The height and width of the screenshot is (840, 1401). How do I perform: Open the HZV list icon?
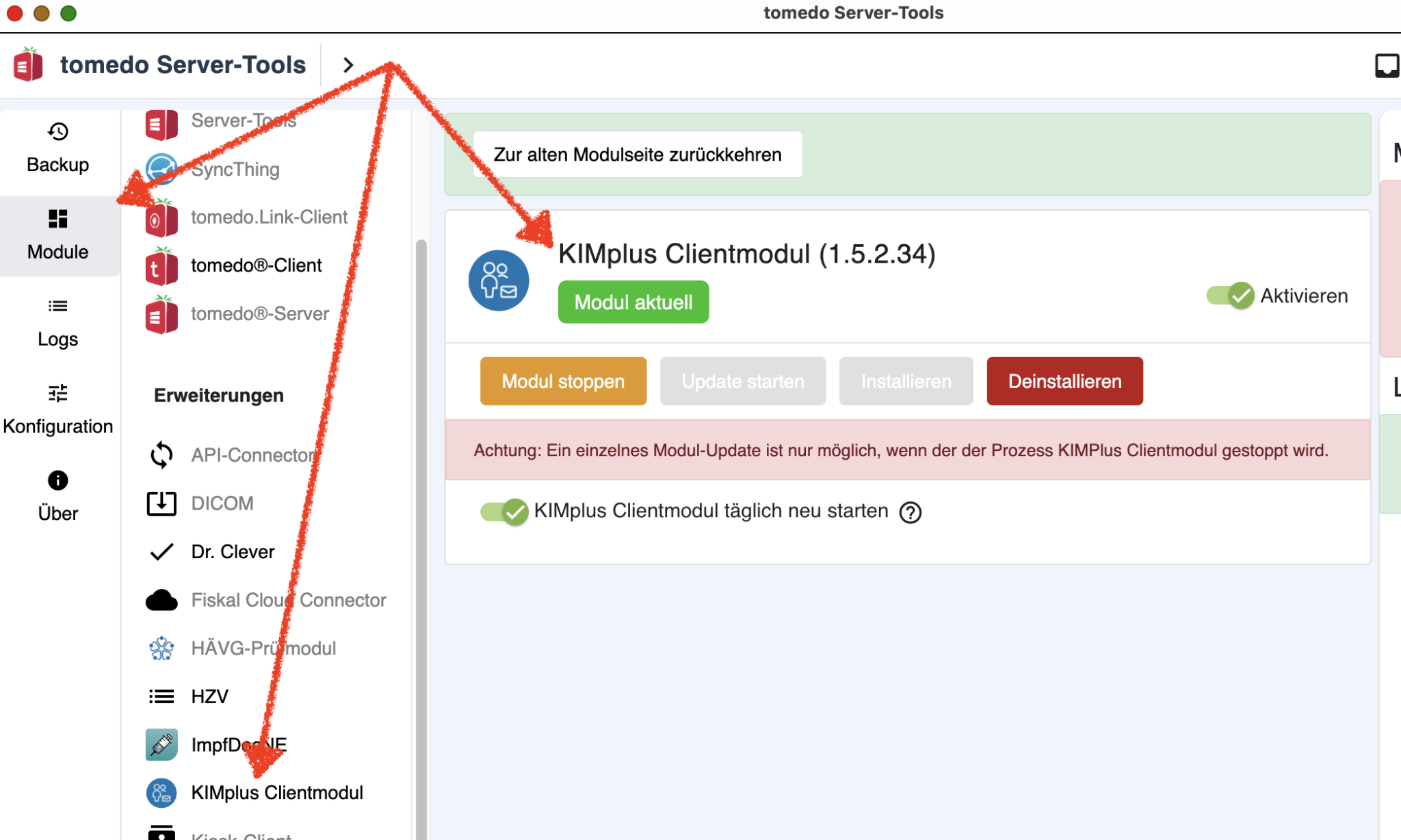(x=161, y=696)
